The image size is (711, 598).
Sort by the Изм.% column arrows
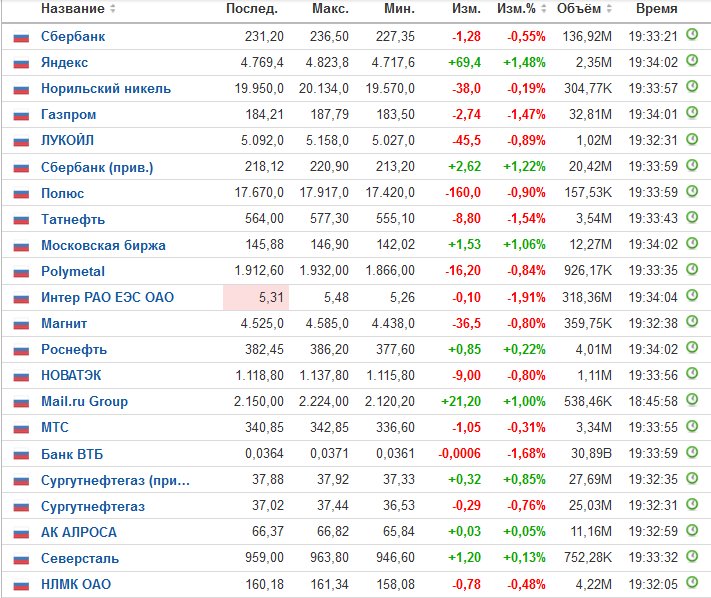(543, 9)
